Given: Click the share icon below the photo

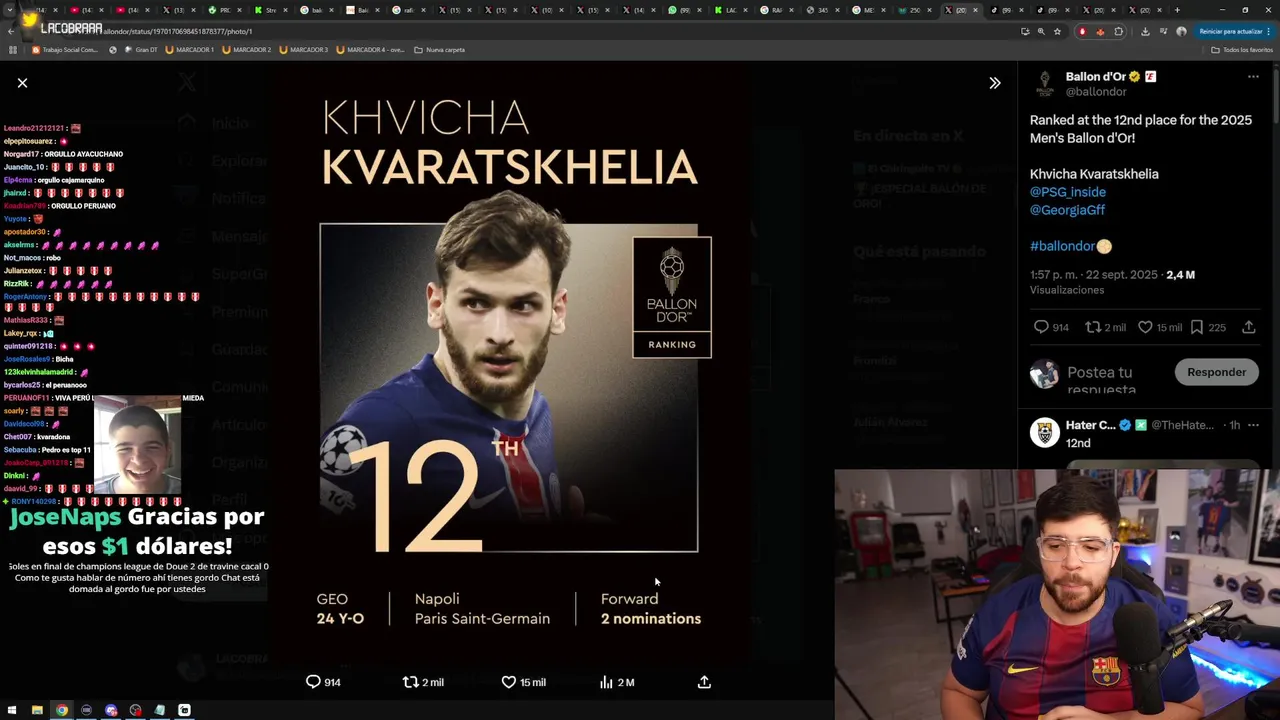Looking at the screenshot, I should coord(704,682).
